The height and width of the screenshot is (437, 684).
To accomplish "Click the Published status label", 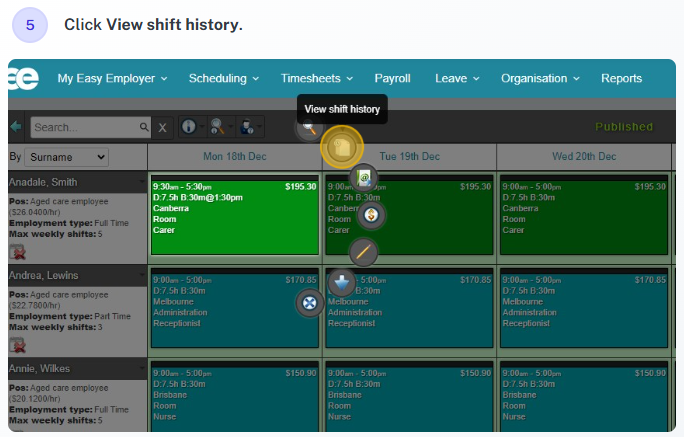I will (624, 127).
